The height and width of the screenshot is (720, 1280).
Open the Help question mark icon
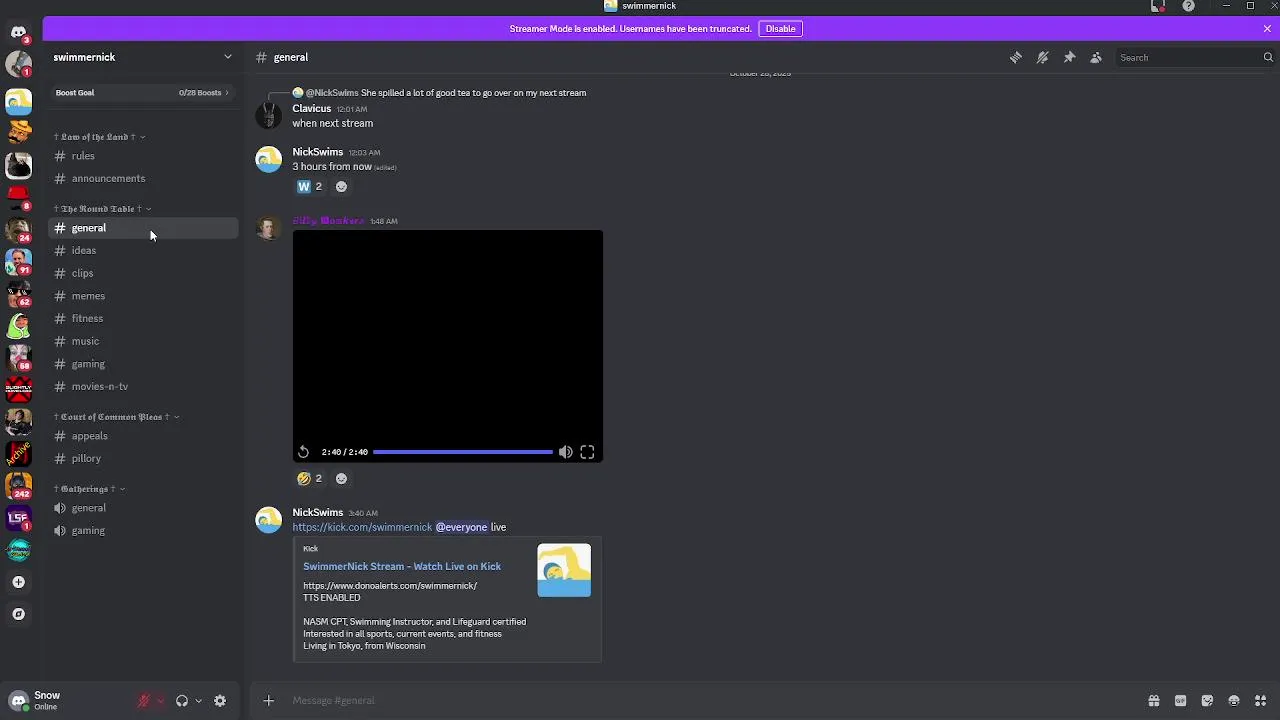tap(1188, 6)
